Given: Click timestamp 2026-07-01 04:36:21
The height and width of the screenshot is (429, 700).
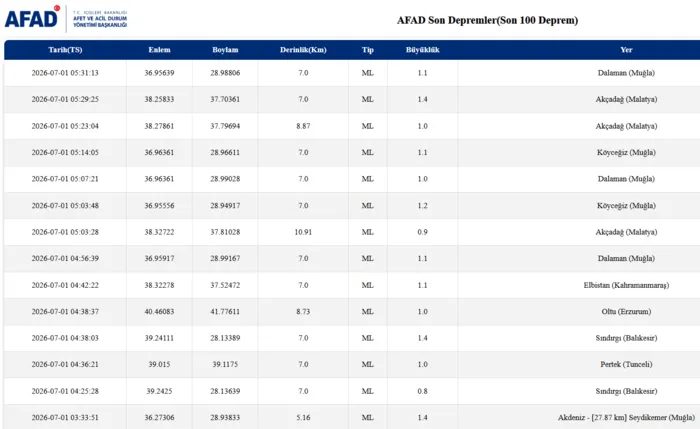Looking at the screenshot, I should 65,364.
